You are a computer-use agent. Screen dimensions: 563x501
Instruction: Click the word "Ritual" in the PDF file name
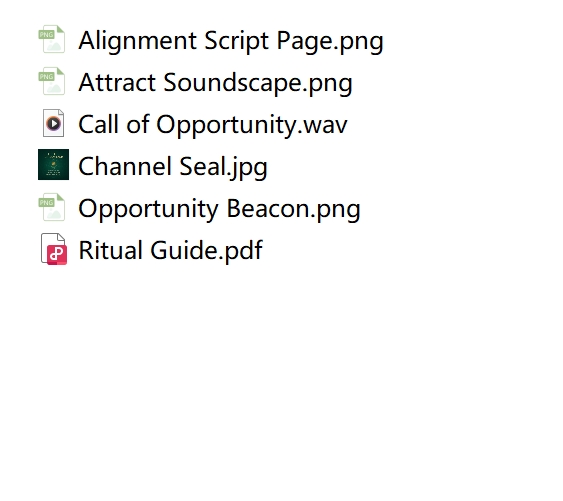point(111,250)
